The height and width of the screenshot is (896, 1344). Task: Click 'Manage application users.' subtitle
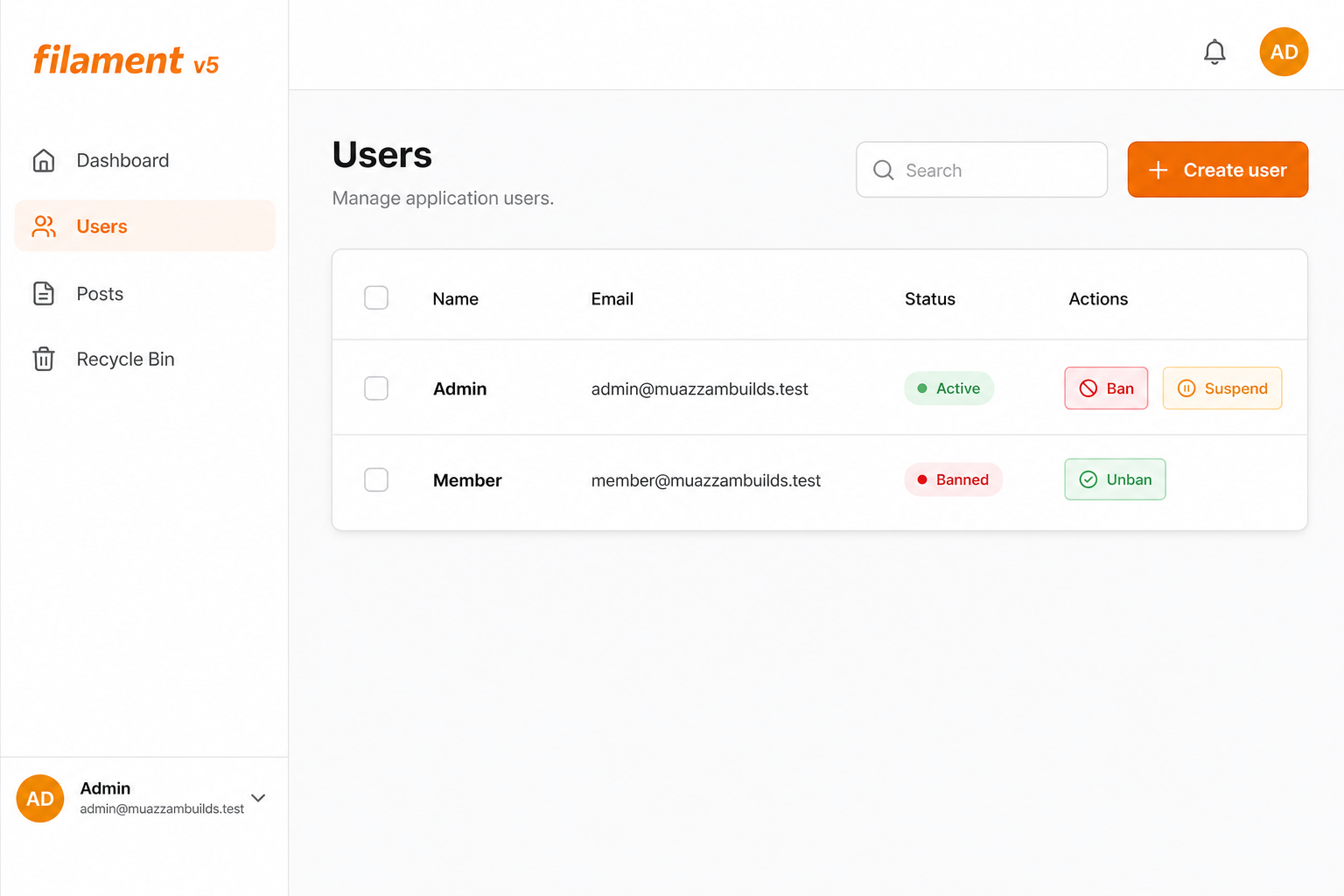[443, 199]
